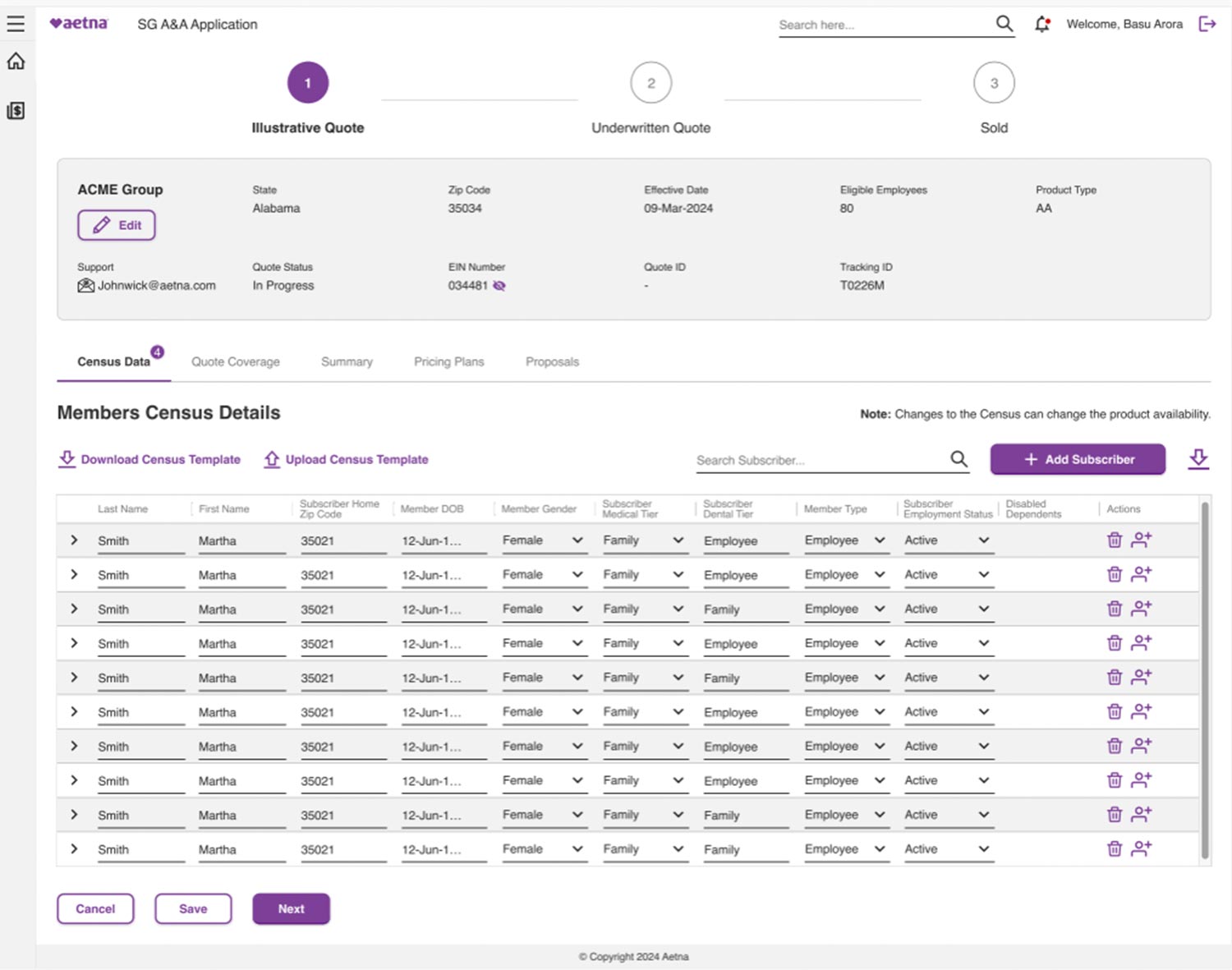Expand the first Smith row chevron
Viewport: 1232px width, 970px height.
click(x=74, y=540)
